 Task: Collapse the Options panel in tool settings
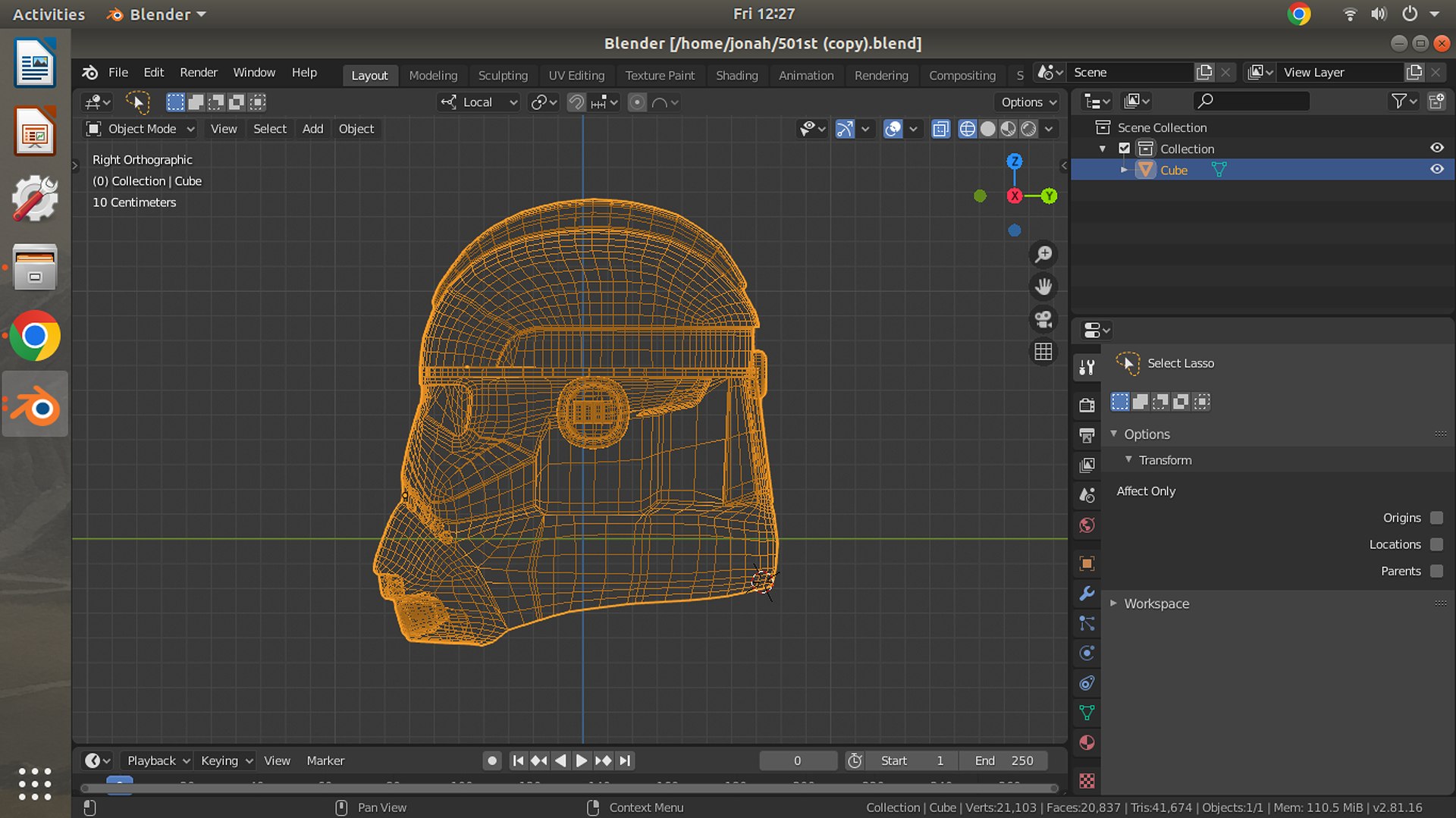1114,434
